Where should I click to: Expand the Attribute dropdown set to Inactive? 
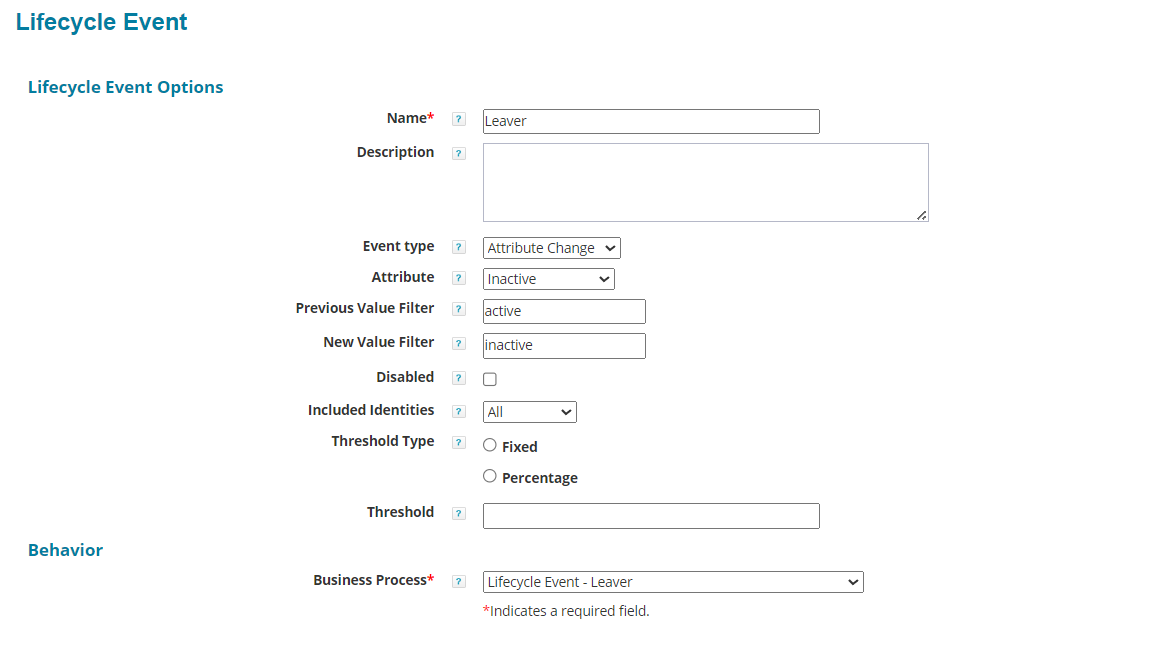(x=548, y=279)
